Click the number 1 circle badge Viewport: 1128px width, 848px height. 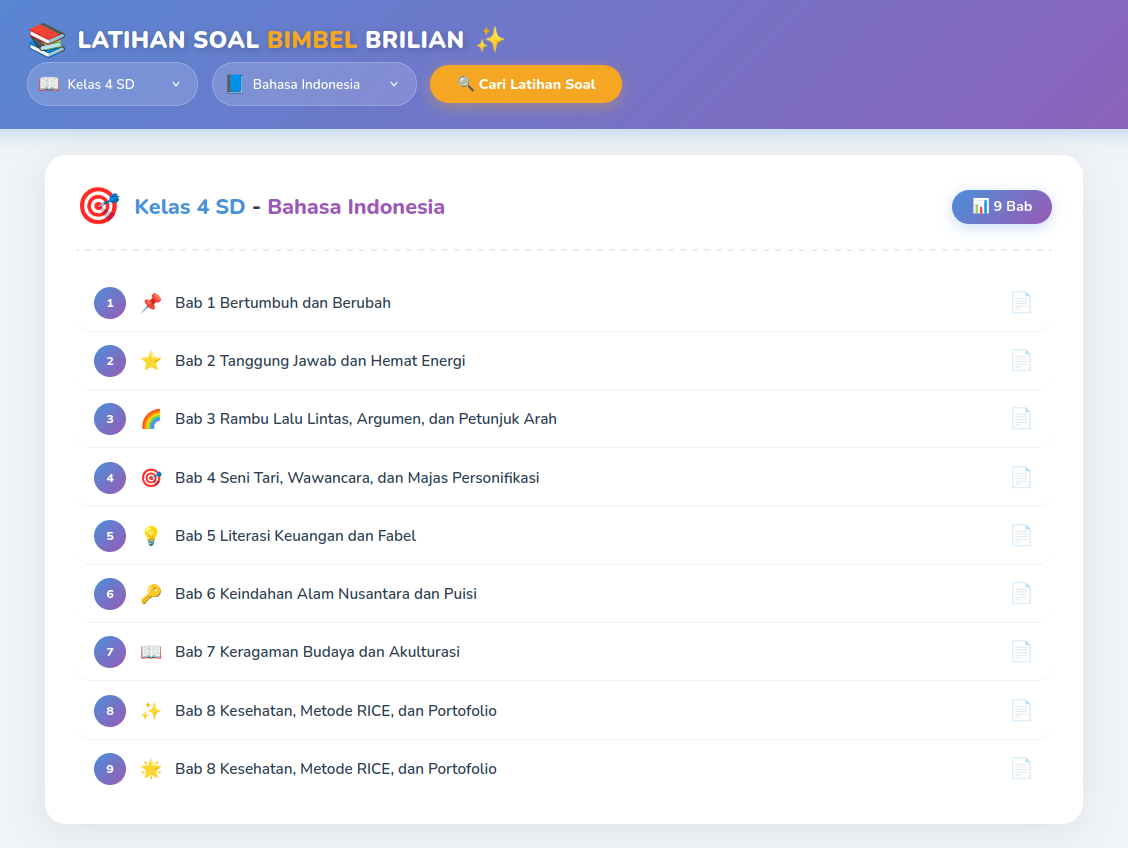pyautogui.click(x=110, y=303)
